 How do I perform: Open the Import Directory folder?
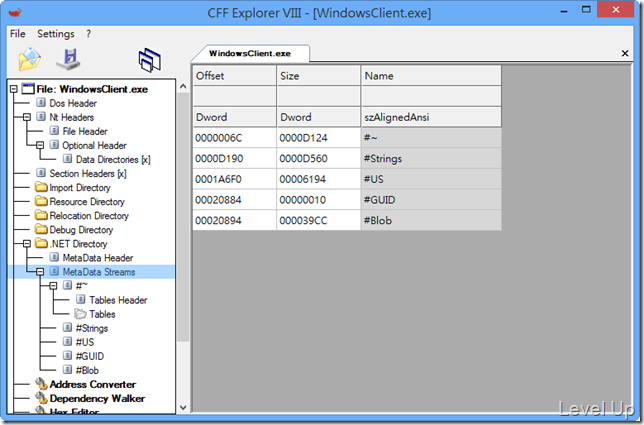tap(80, 187)
